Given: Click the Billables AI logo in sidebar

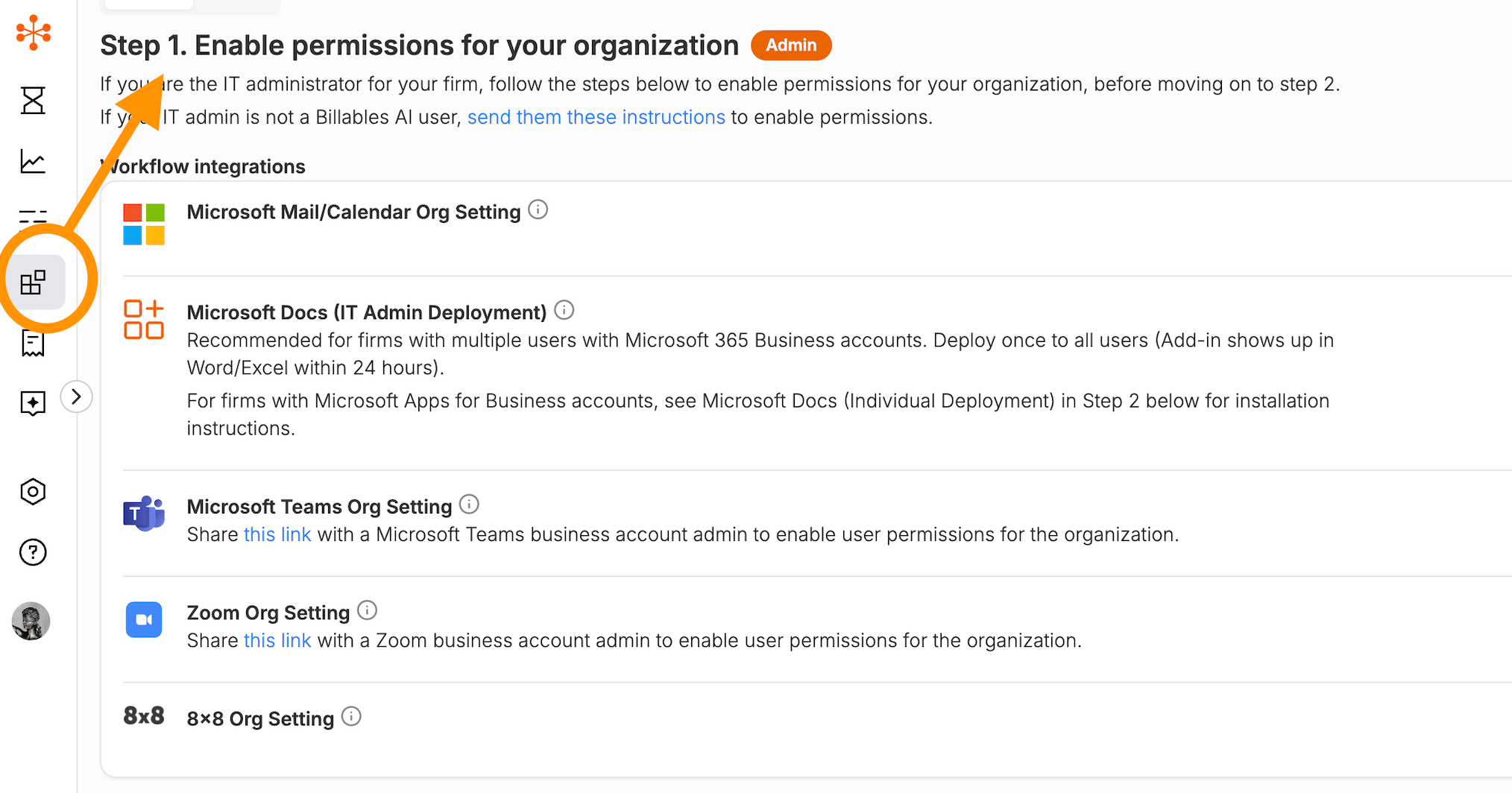Looking at the screenshot, I should (x=34, y=33).
